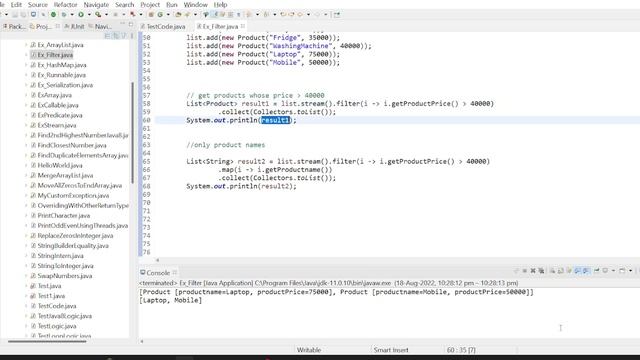This screenshot has width=640, height=360.
Task: Toggle Show Console on standard error change
Action: click(586, 271)
